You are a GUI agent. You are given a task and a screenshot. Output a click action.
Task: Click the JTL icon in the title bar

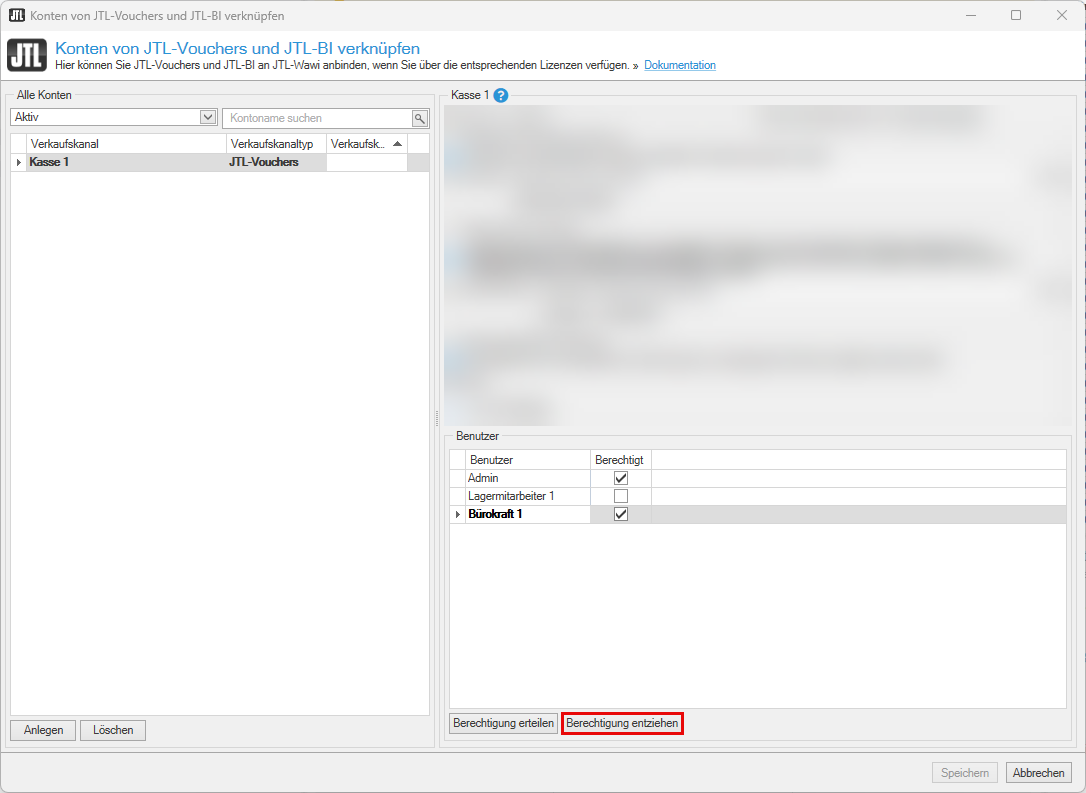click(16, 15)
